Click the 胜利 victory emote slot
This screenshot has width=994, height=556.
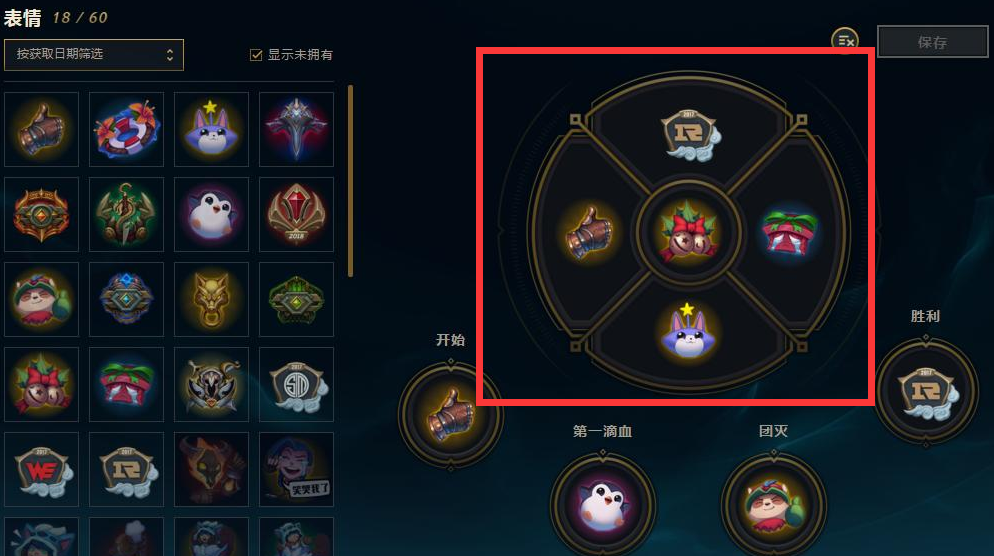tap(926, 391)
